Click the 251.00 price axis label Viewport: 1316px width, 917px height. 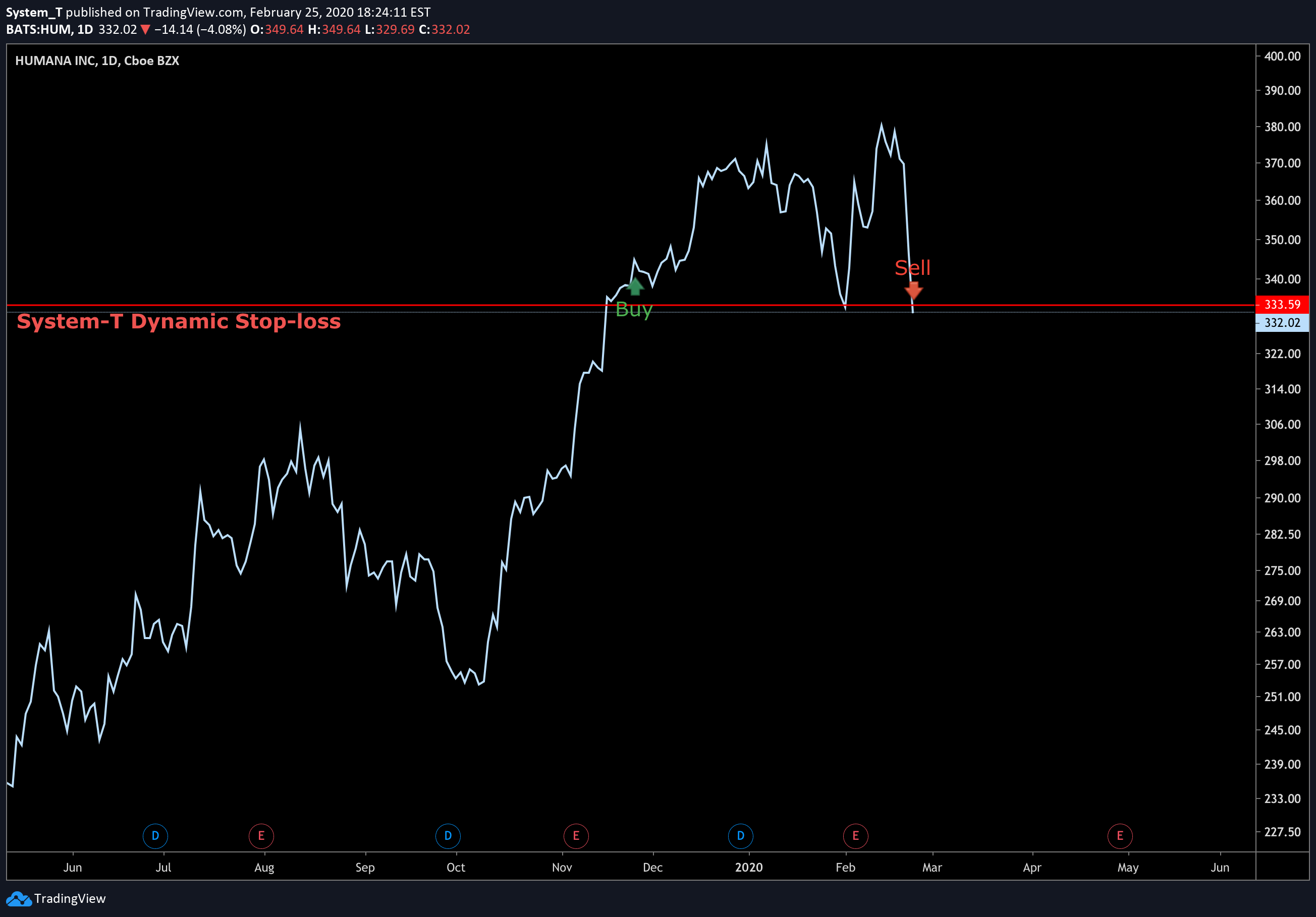(1282, 697)
